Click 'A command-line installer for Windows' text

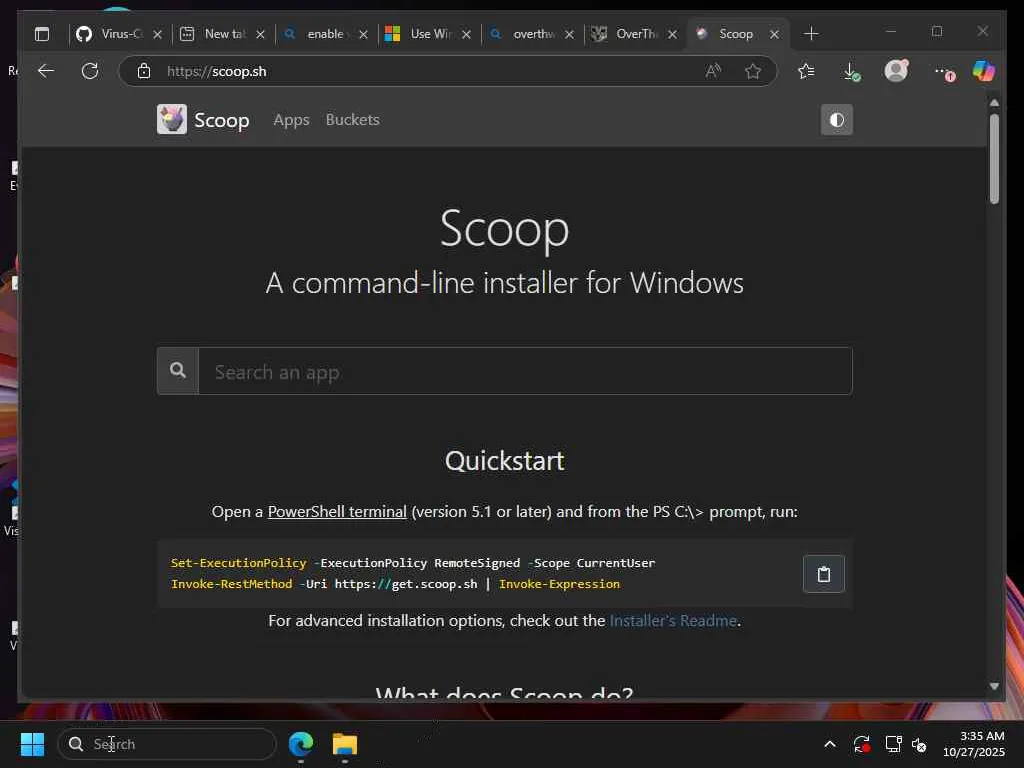coord(505,283)
